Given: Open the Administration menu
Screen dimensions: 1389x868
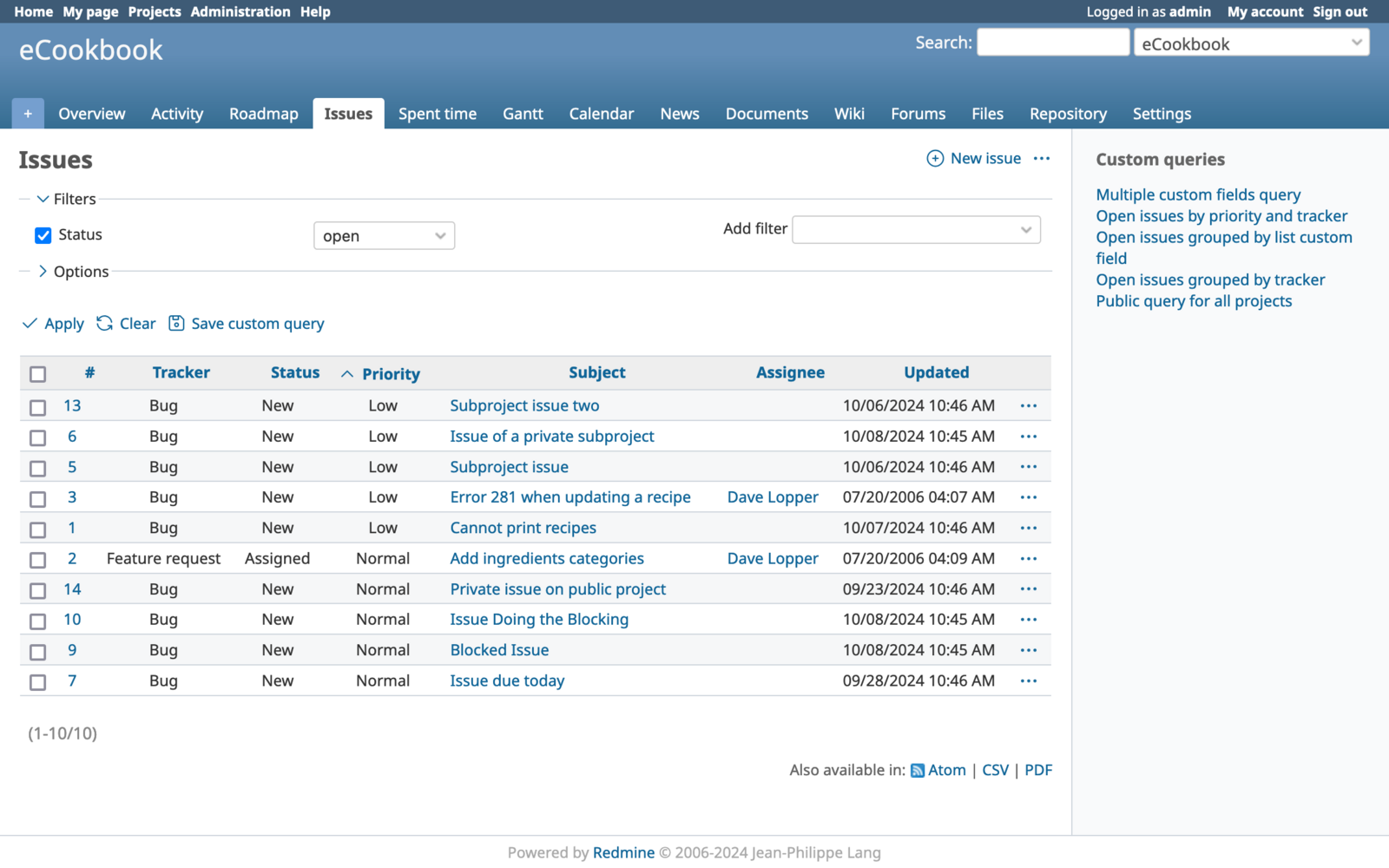Looking at the screenshot, I should point(240,11).
